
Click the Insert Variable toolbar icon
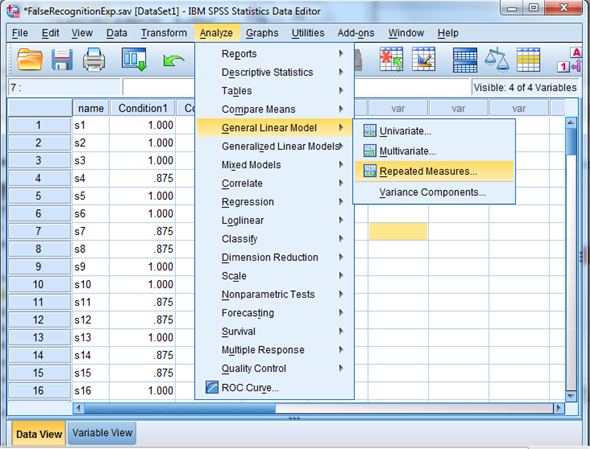pyautogui.click(x=423, y=59)
